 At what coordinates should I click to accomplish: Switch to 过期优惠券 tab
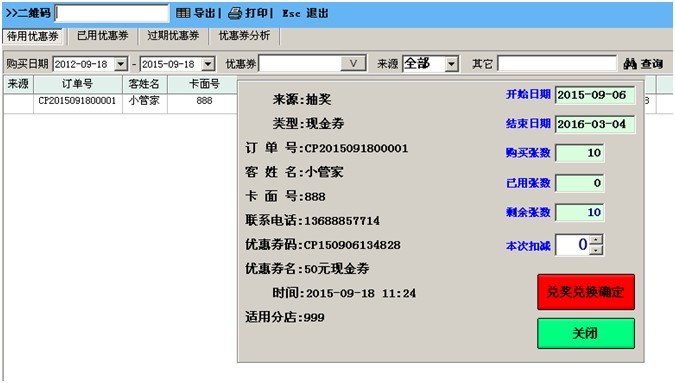(x=173, y=36)
